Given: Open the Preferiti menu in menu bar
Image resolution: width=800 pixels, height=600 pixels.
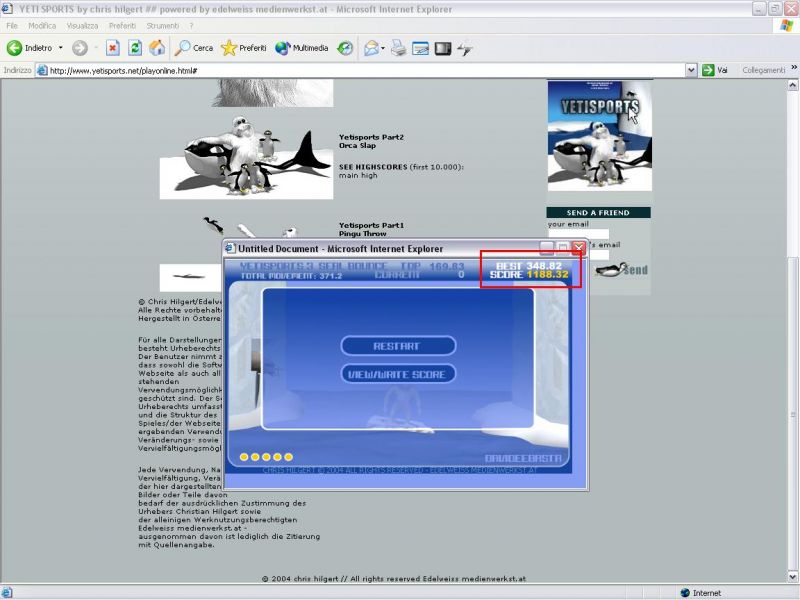Looking at the screenshot, I should click(x=122, y=26).
